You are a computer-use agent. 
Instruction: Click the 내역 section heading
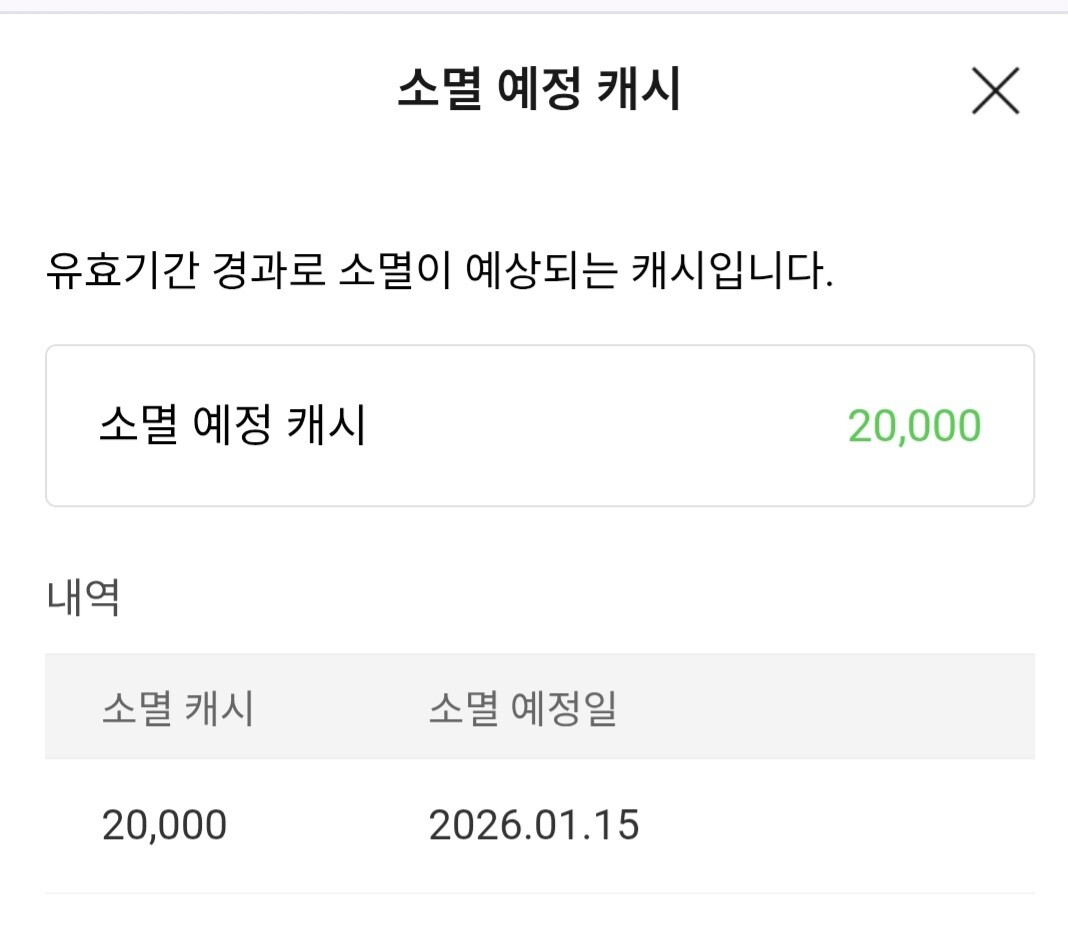83,598
